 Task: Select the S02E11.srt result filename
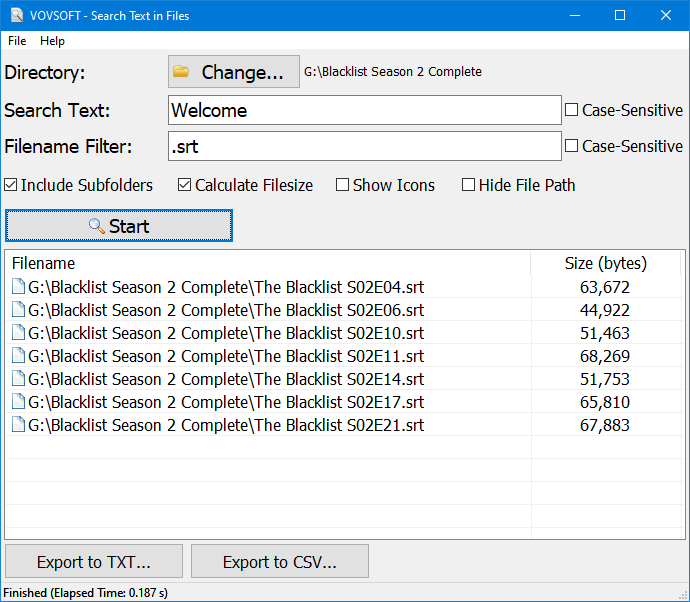(x=226, y=356)
